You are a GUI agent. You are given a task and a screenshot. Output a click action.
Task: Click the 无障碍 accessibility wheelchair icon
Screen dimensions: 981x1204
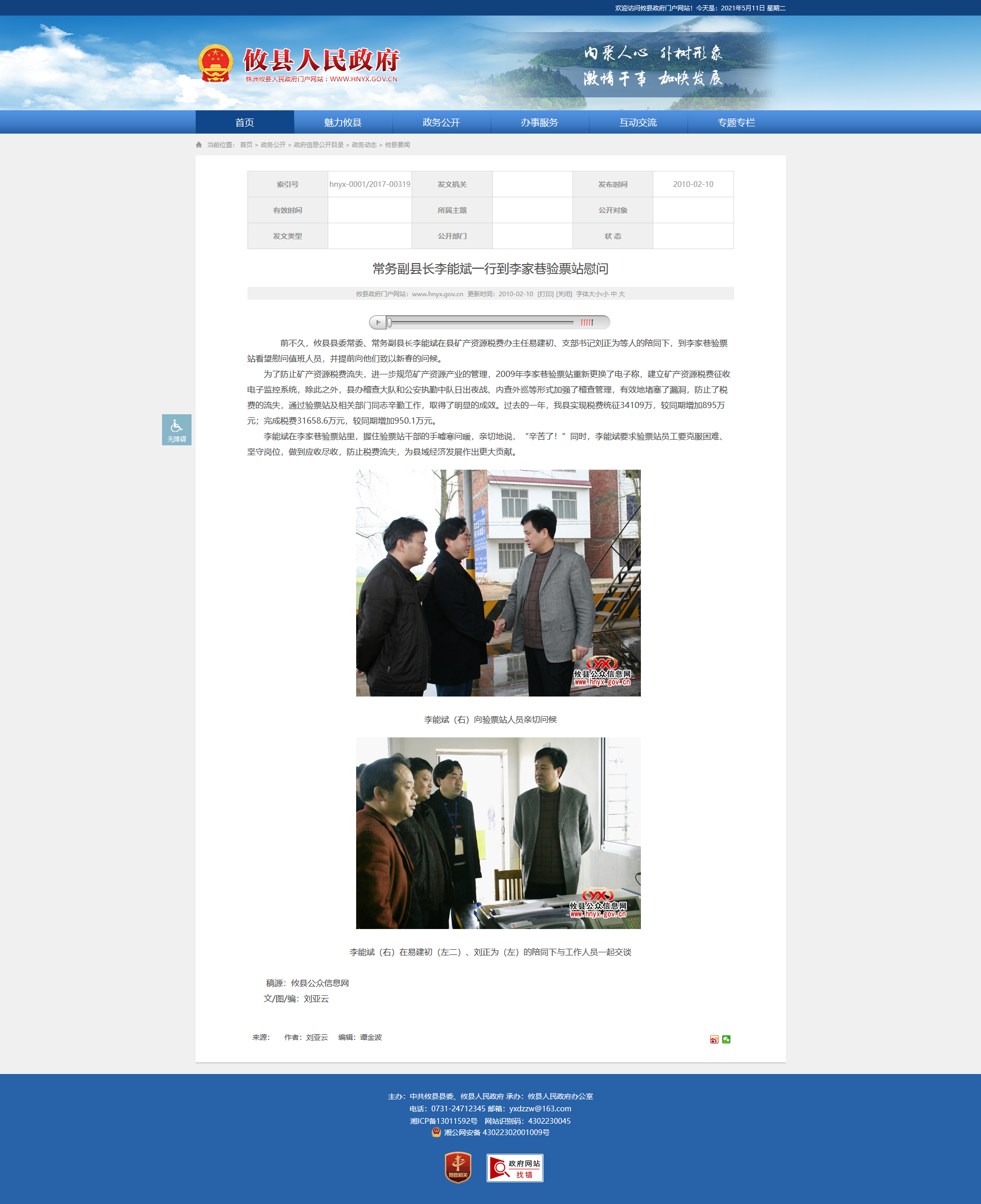tap(177, 429)
